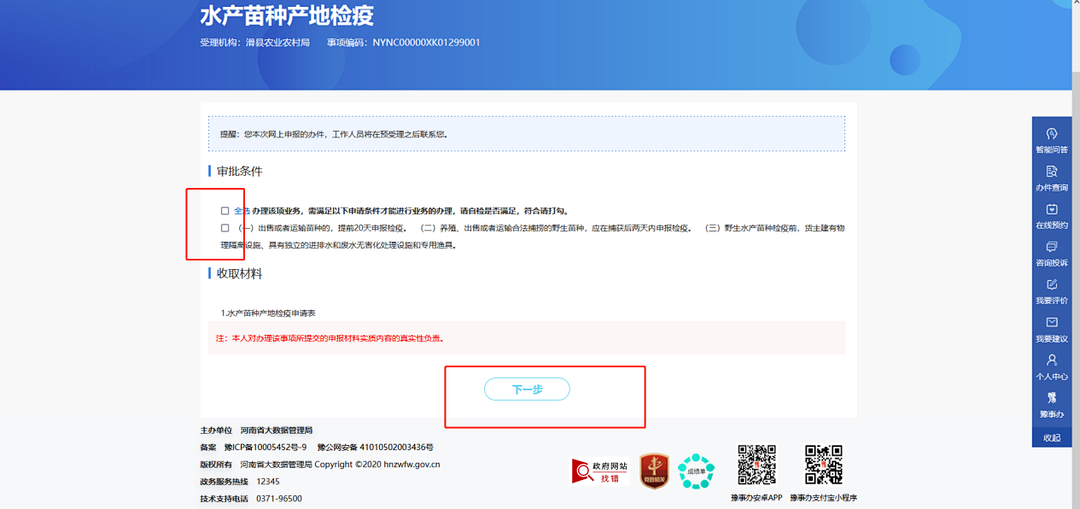Click 豫事办安卓APP QR code
The width and height of the screenshot is (1080, 509).
(756, 465)
